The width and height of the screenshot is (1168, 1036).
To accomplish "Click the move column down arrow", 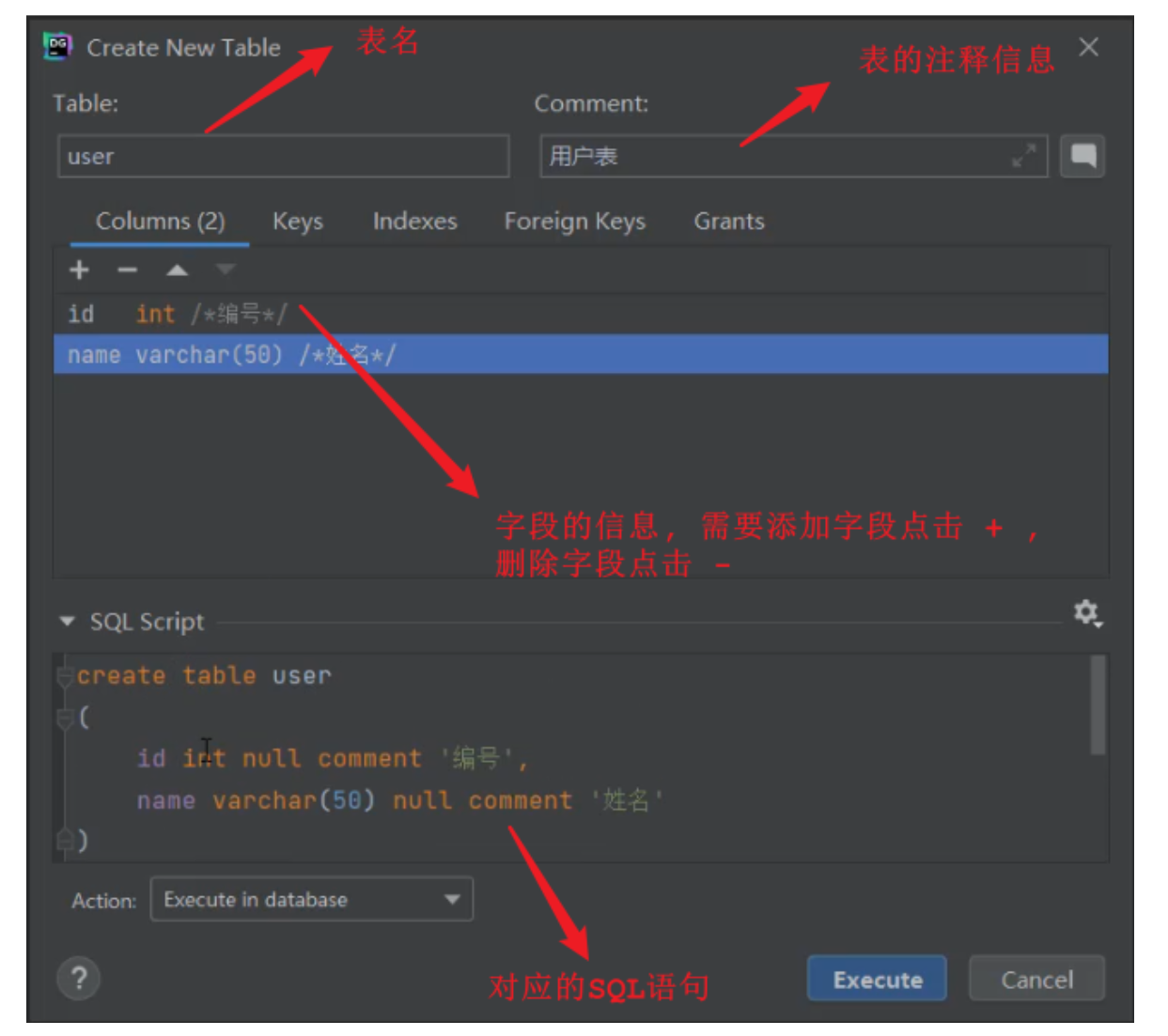I will [225, 271].
